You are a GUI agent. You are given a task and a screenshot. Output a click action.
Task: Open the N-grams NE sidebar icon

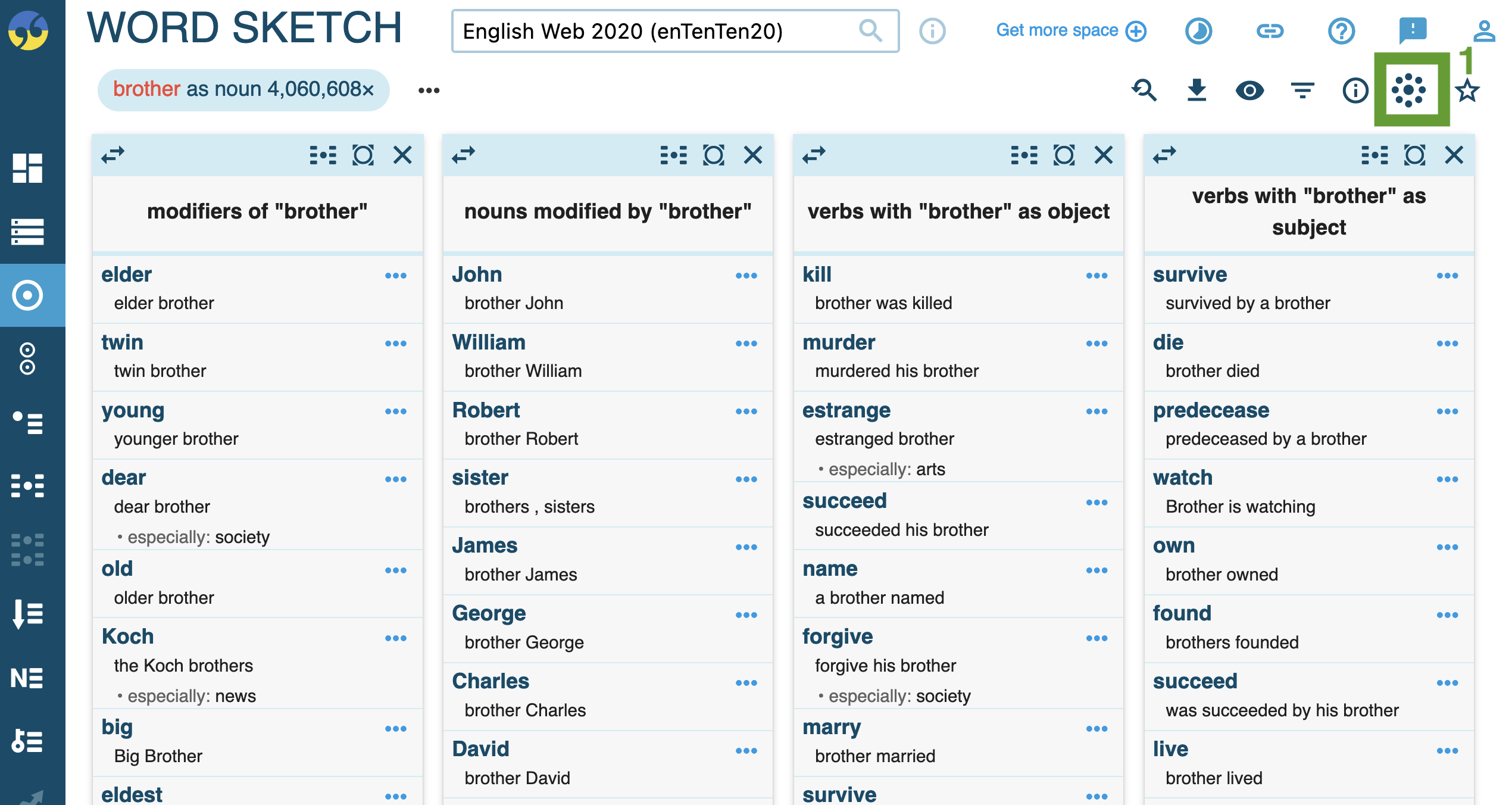(27, 678)
